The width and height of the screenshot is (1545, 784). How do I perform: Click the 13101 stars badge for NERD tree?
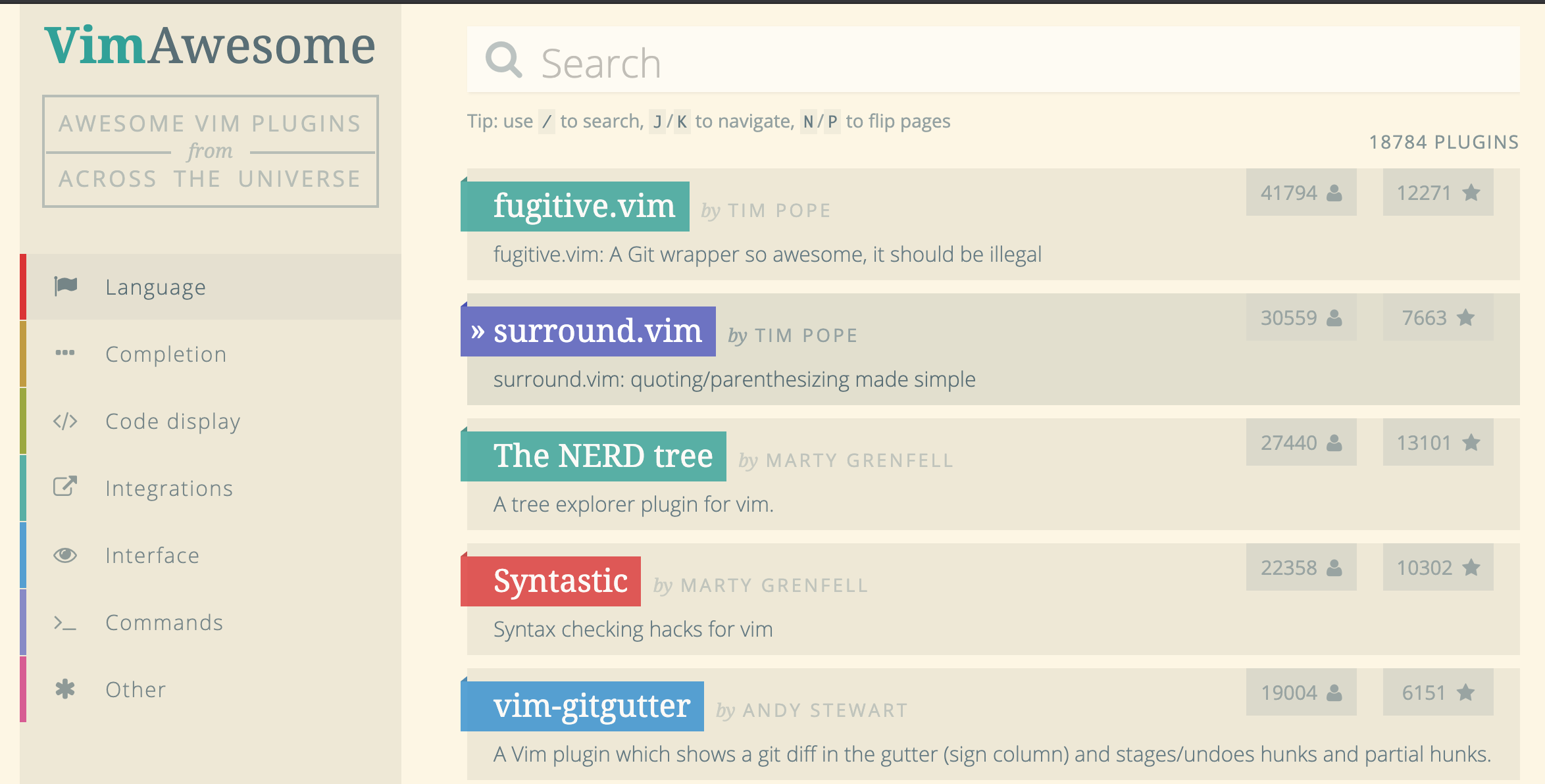point(1438,443)
